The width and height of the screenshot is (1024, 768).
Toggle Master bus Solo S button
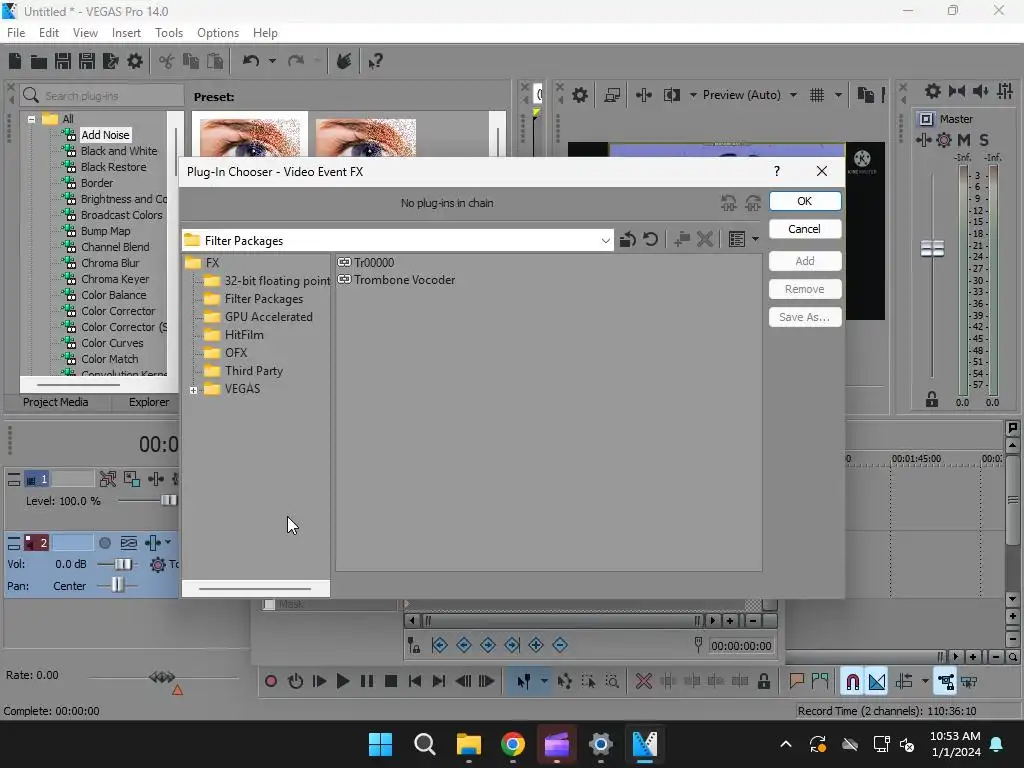984,140
